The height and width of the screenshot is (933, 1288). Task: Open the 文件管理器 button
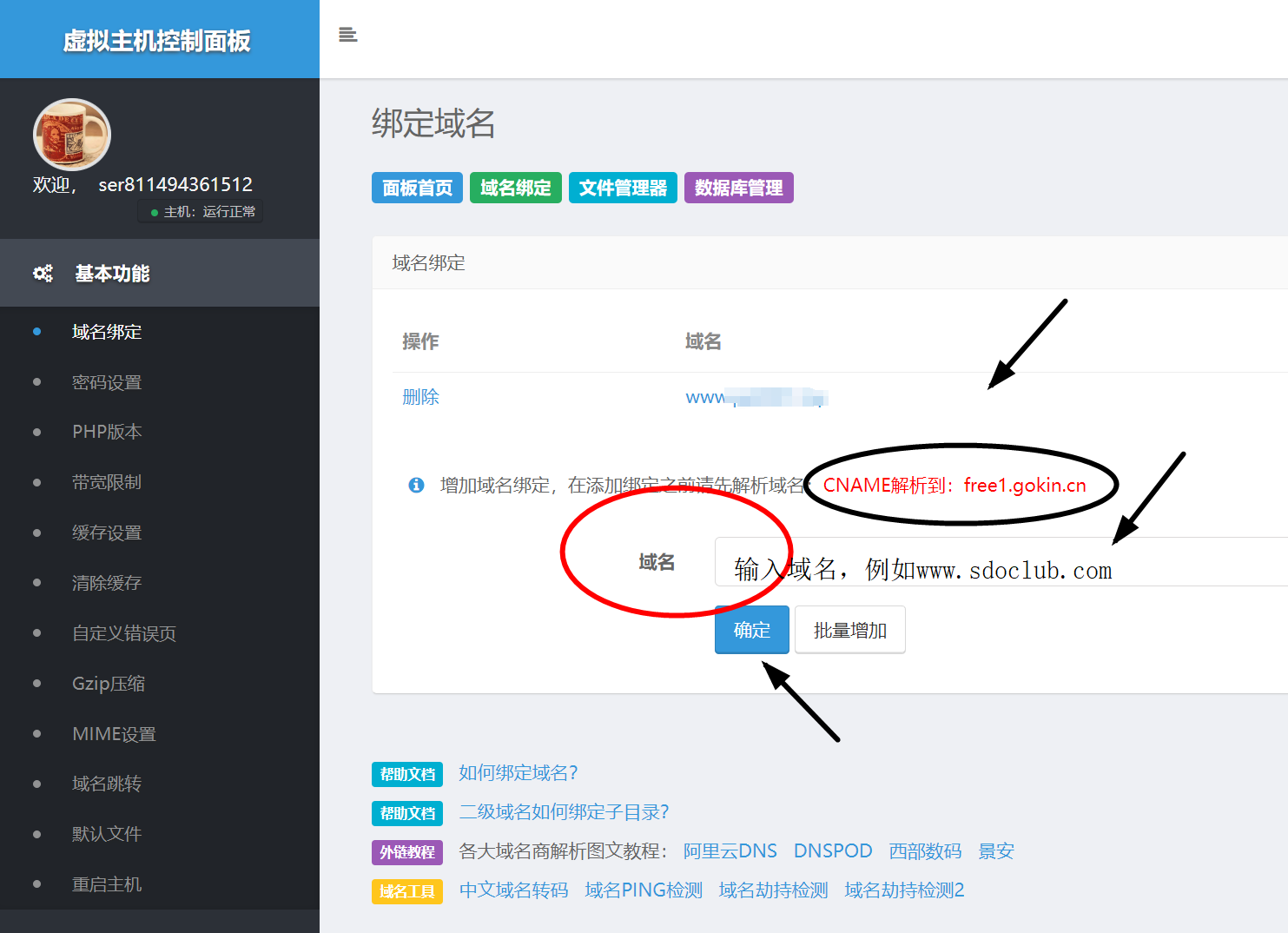pyautogui.click(x=623, y=188)
